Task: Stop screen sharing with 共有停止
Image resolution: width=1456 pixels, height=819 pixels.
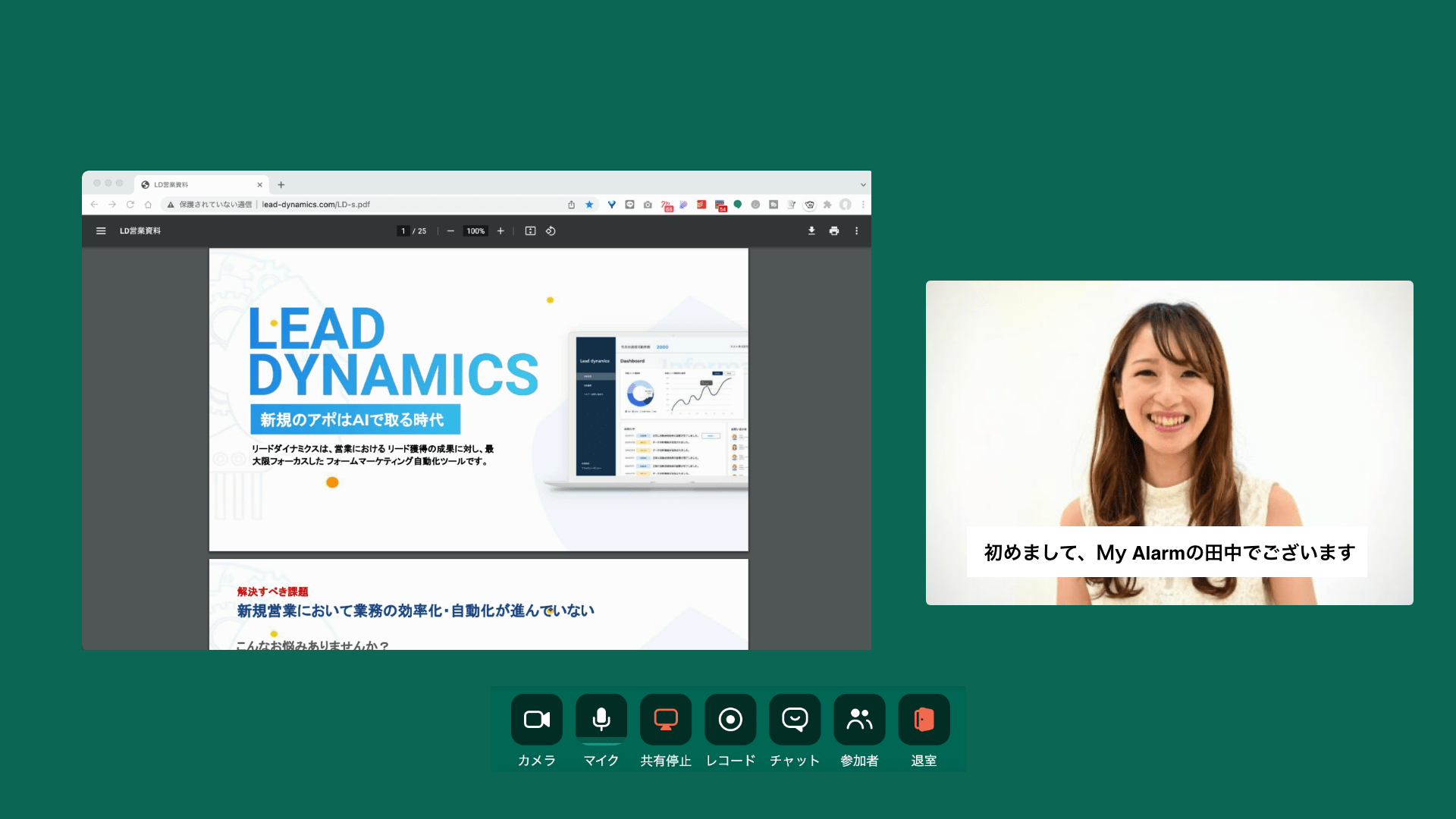Action: tap(665, 719)
